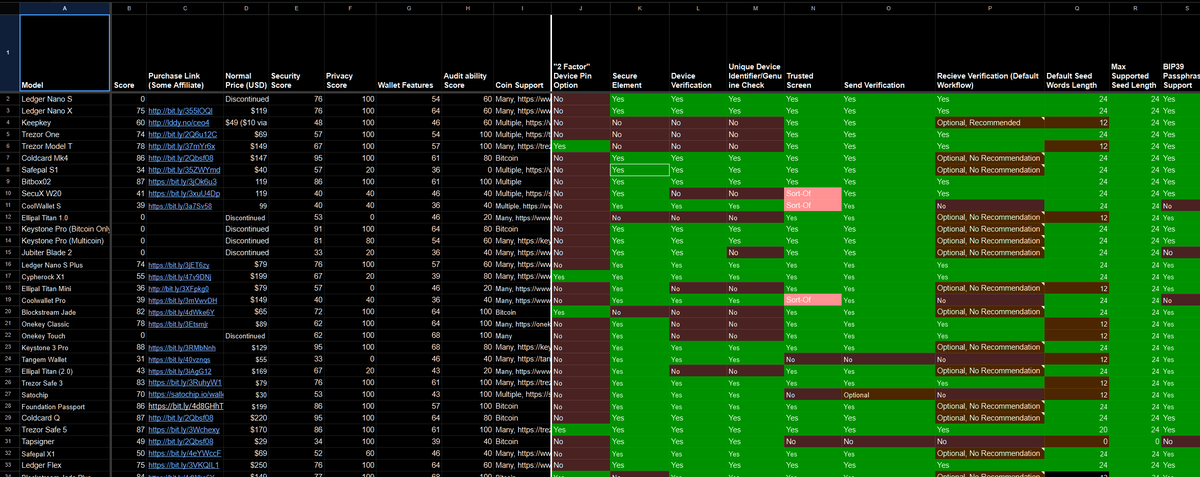Open Blockstream Jade purchase link
The height and width of the screenshot is (477, 1200).
tap(183, 312)
